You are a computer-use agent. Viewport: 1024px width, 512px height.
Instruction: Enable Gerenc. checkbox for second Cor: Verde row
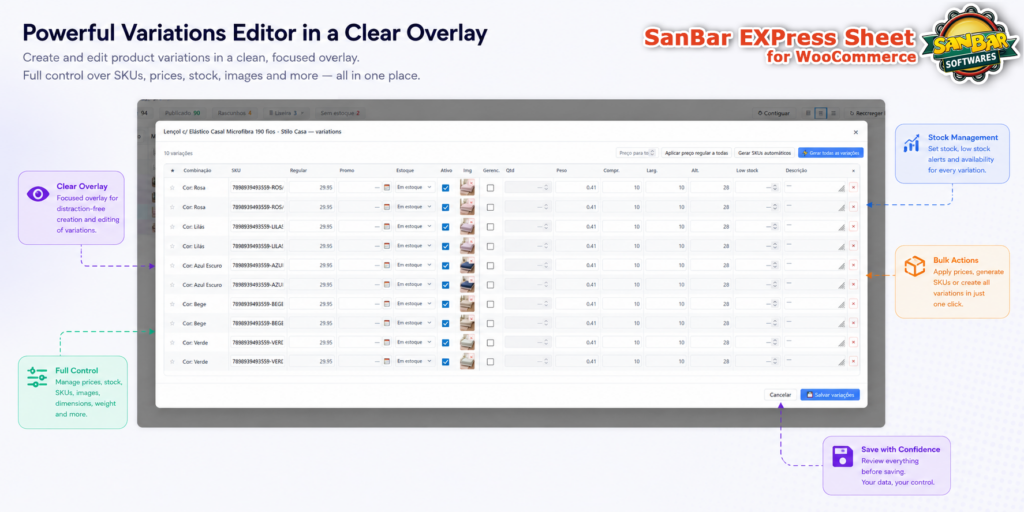pyautogui.click(x=490, y=362)
